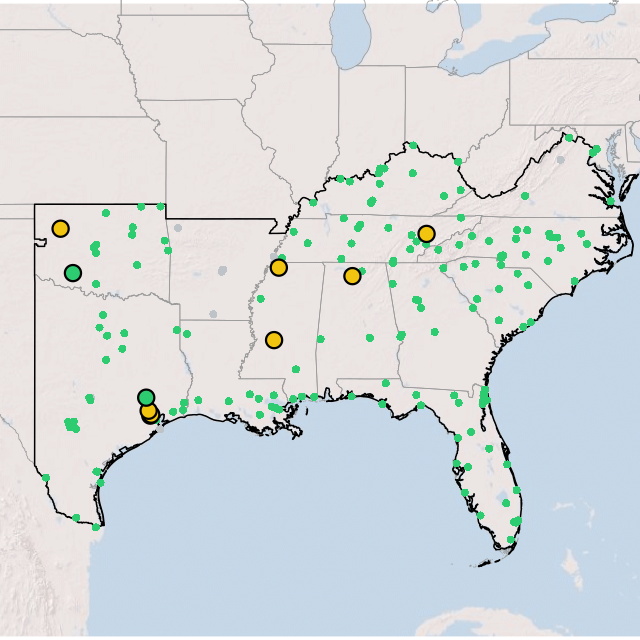
Task: Select large yellow marker in eastern Tennessee
Action: [426, 234]
